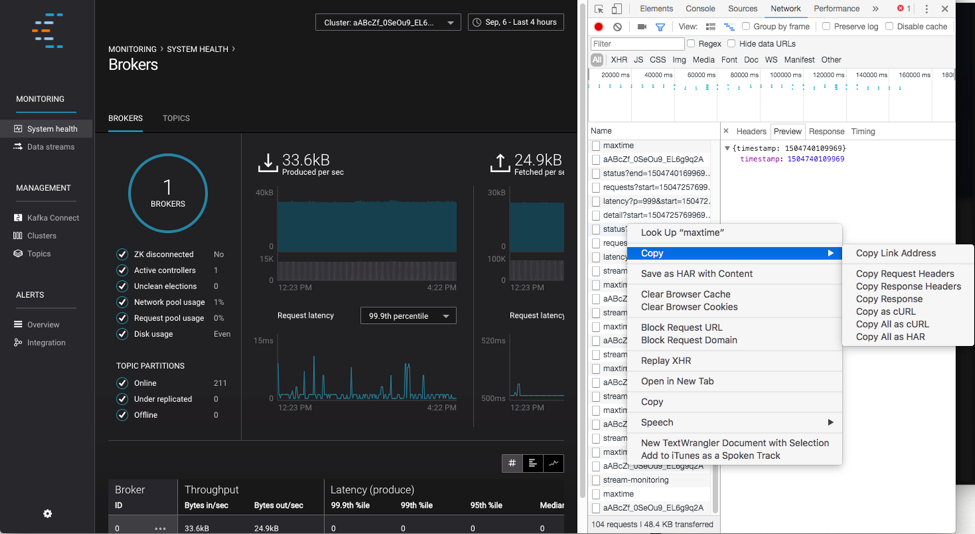Clear the network log with the clear icon
Viewport: 975px width, 534px height.
pos(617,27)
